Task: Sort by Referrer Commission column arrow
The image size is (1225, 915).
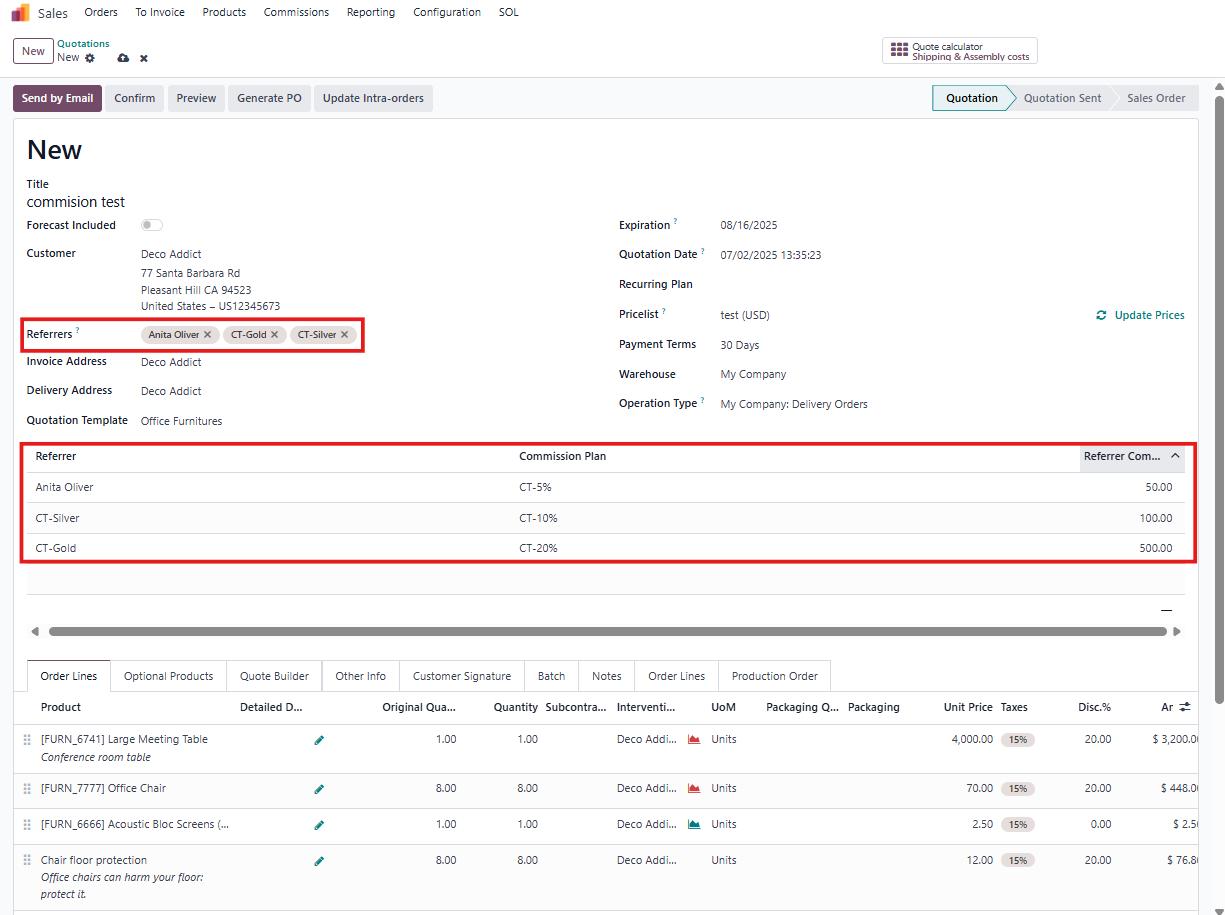Action: (x=1175, y=456)
